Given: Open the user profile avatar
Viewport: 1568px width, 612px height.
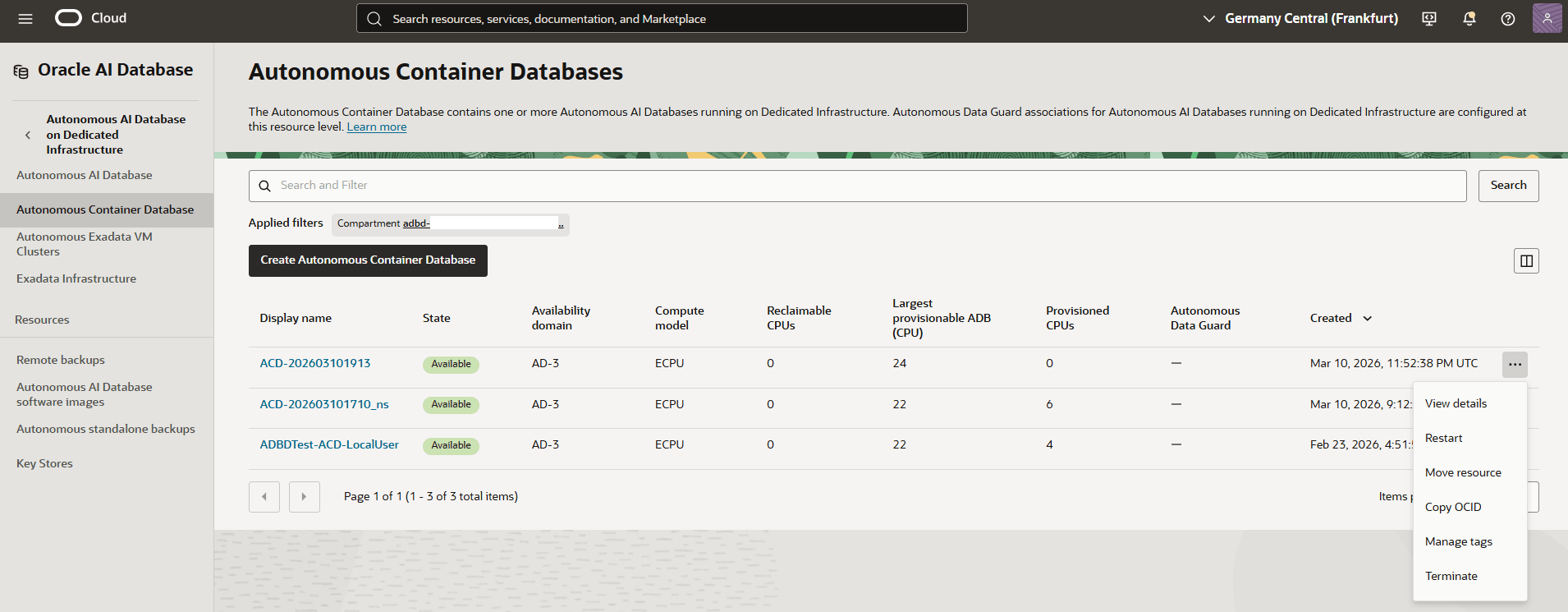Looking at the screenshot, I should coord(1547,18).
